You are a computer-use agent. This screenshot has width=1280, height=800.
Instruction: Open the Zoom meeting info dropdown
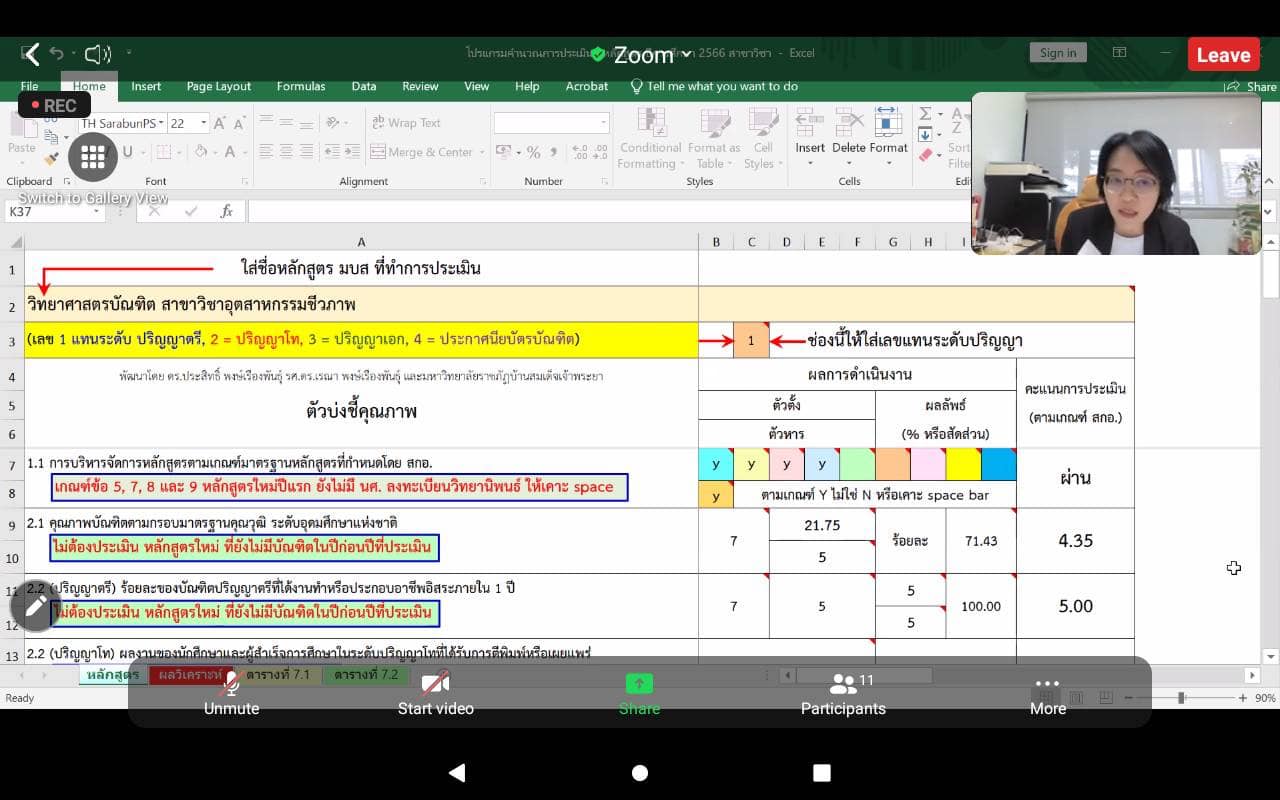[686, 54]
